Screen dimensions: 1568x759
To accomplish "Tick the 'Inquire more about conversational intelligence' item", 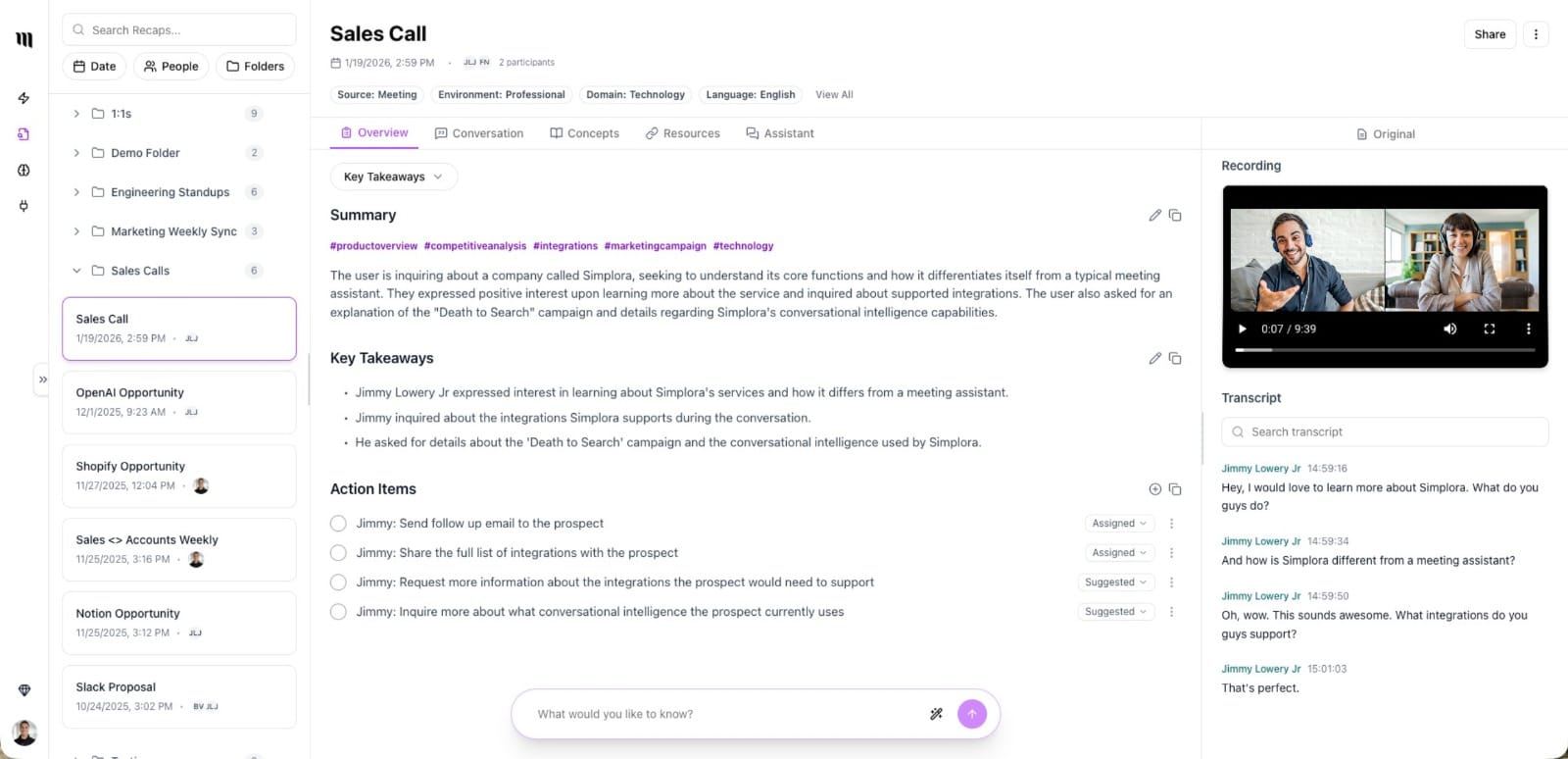I will [x=338, y=612].
